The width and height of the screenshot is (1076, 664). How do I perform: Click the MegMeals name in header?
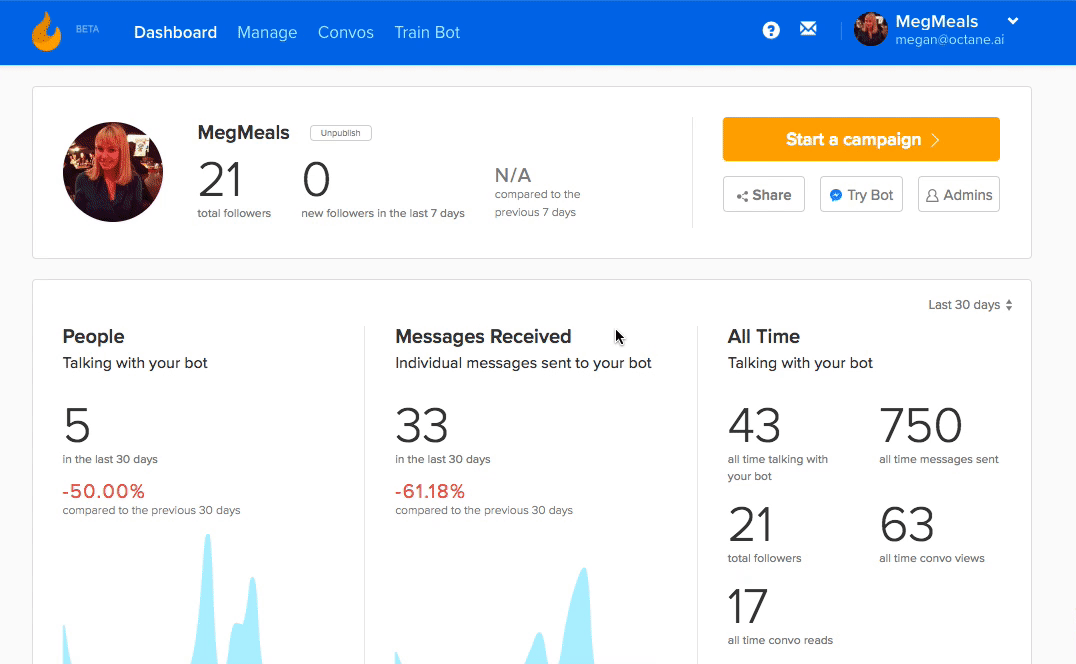point(937,21)
